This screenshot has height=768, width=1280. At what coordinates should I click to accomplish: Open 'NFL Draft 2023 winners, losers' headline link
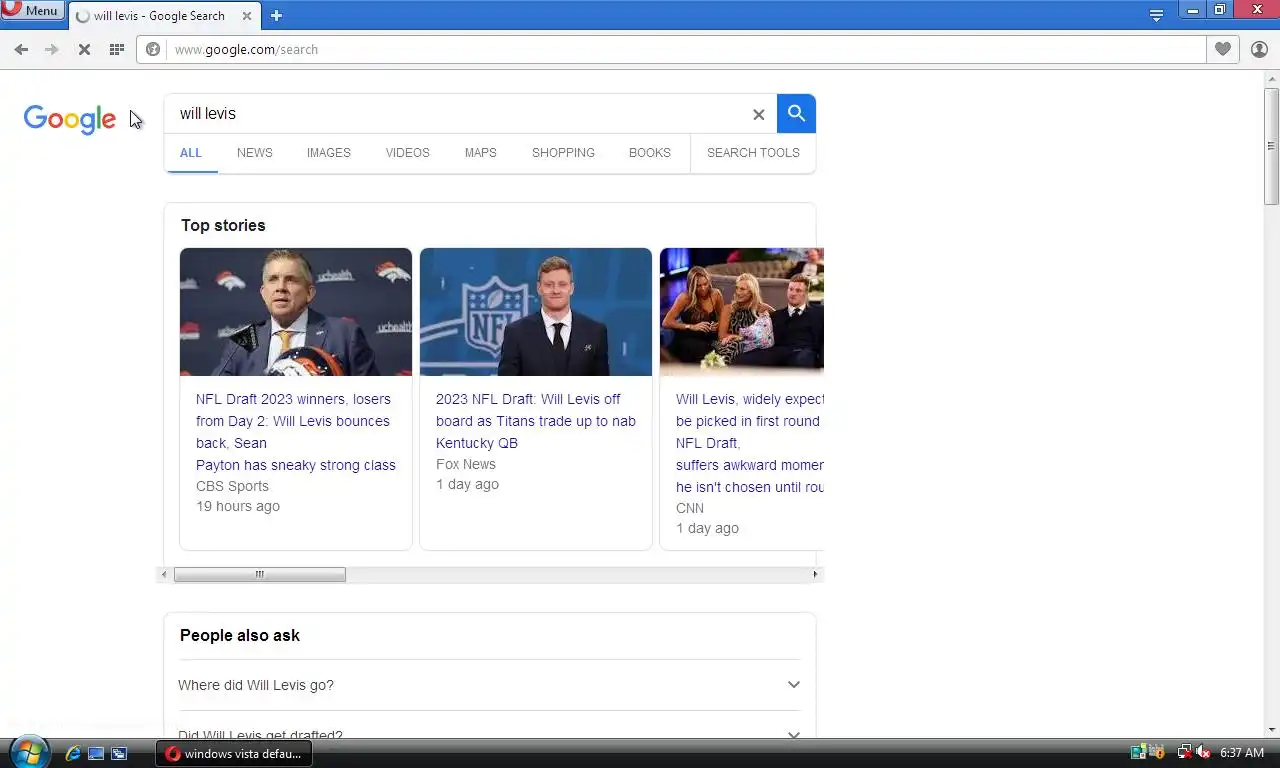(x=296, y=432)
